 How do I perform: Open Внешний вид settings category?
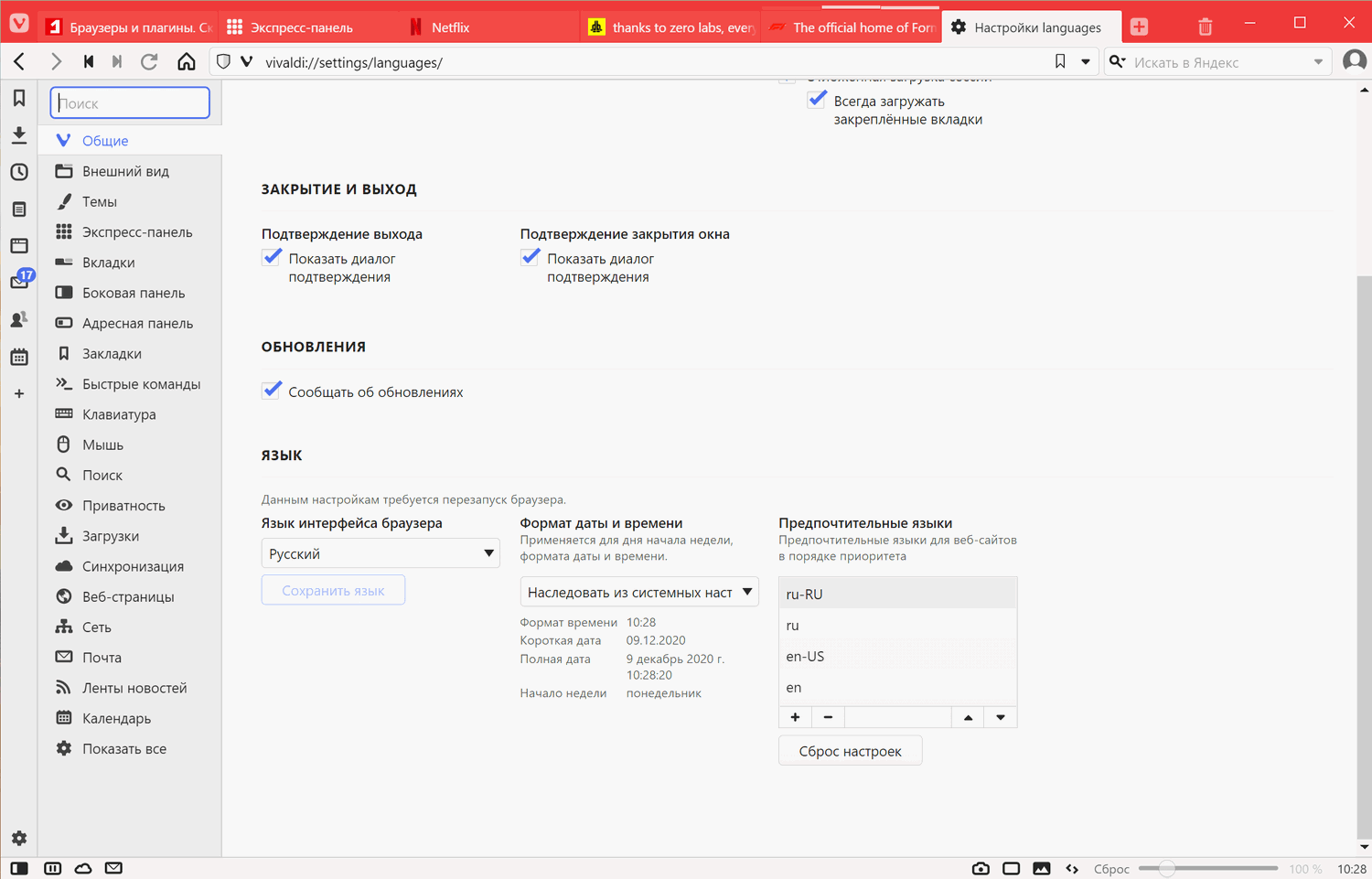point(130,171)
